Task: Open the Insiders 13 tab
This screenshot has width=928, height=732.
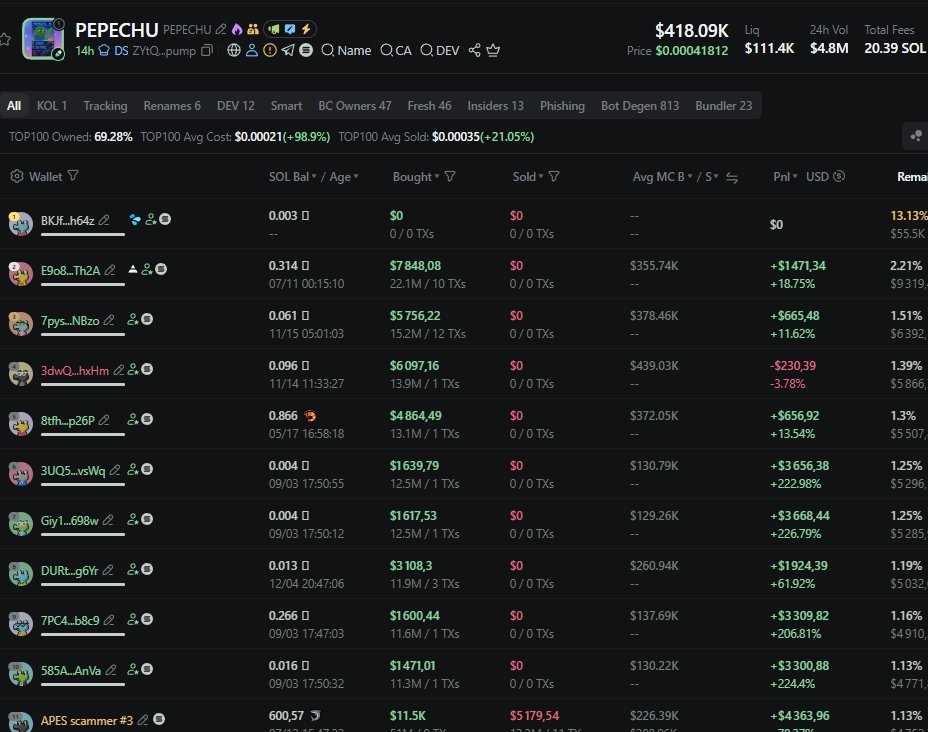Action: pos(495,106)
